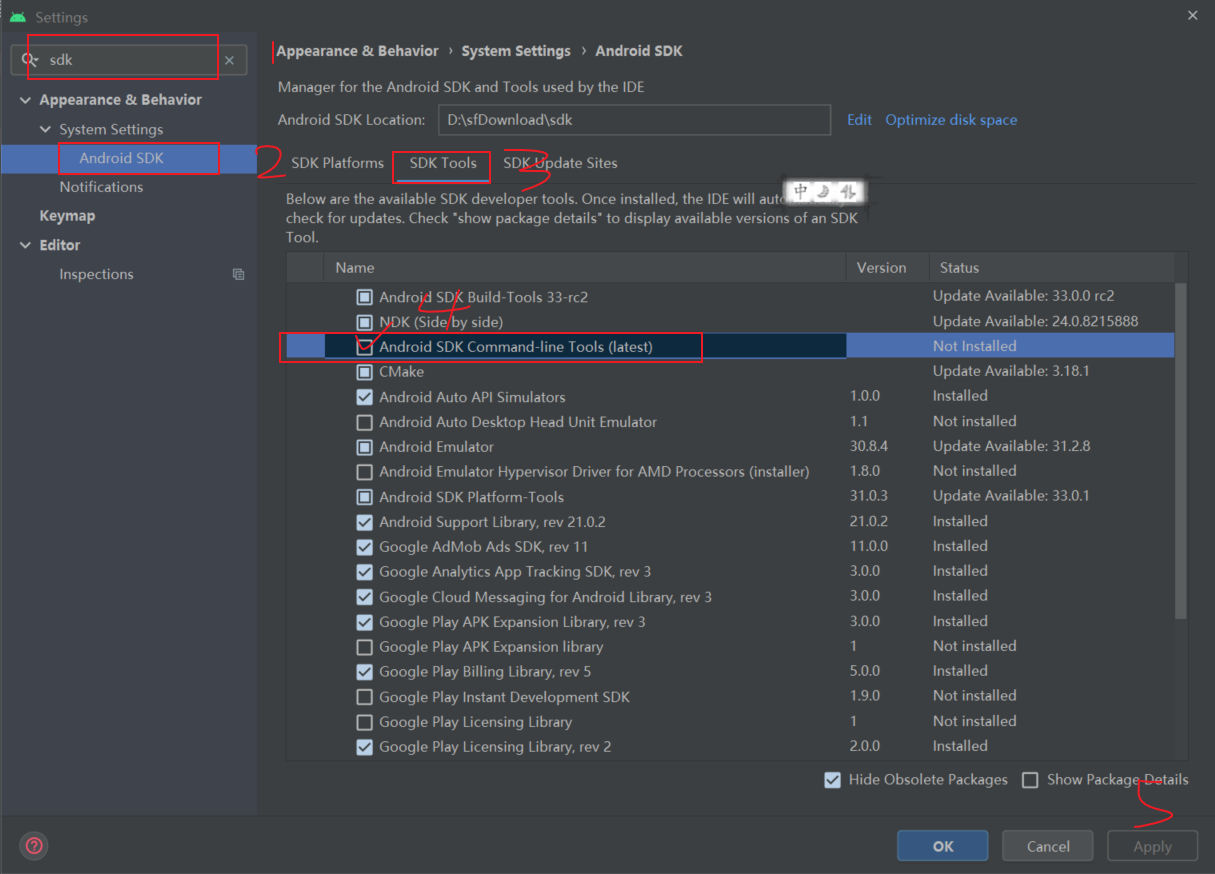Enable Show Package Details
The width and height of the screenshot is (1215, 874).
(1030, 780)
